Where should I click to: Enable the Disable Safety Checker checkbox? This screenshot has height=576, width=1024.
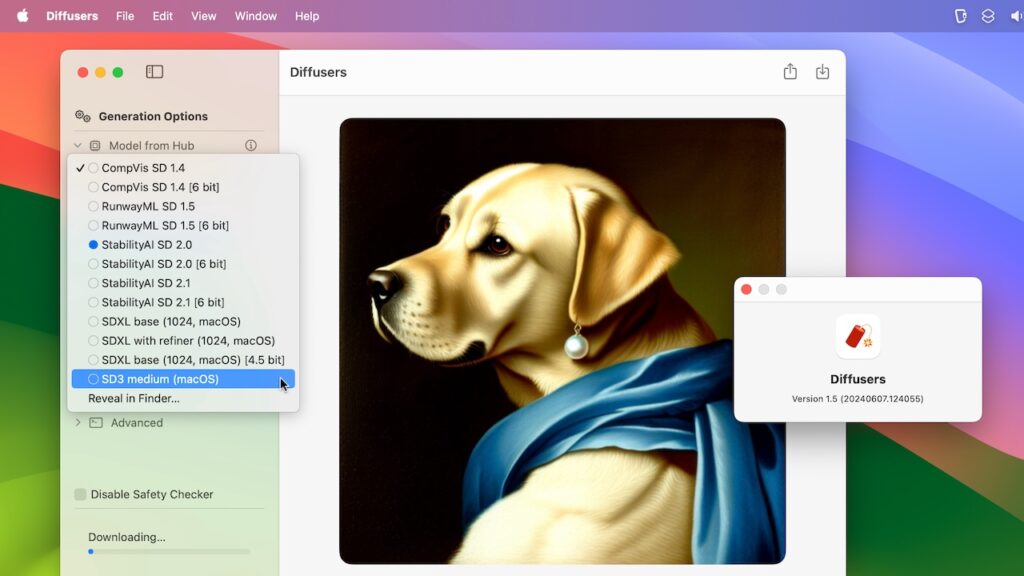point(80,494)
